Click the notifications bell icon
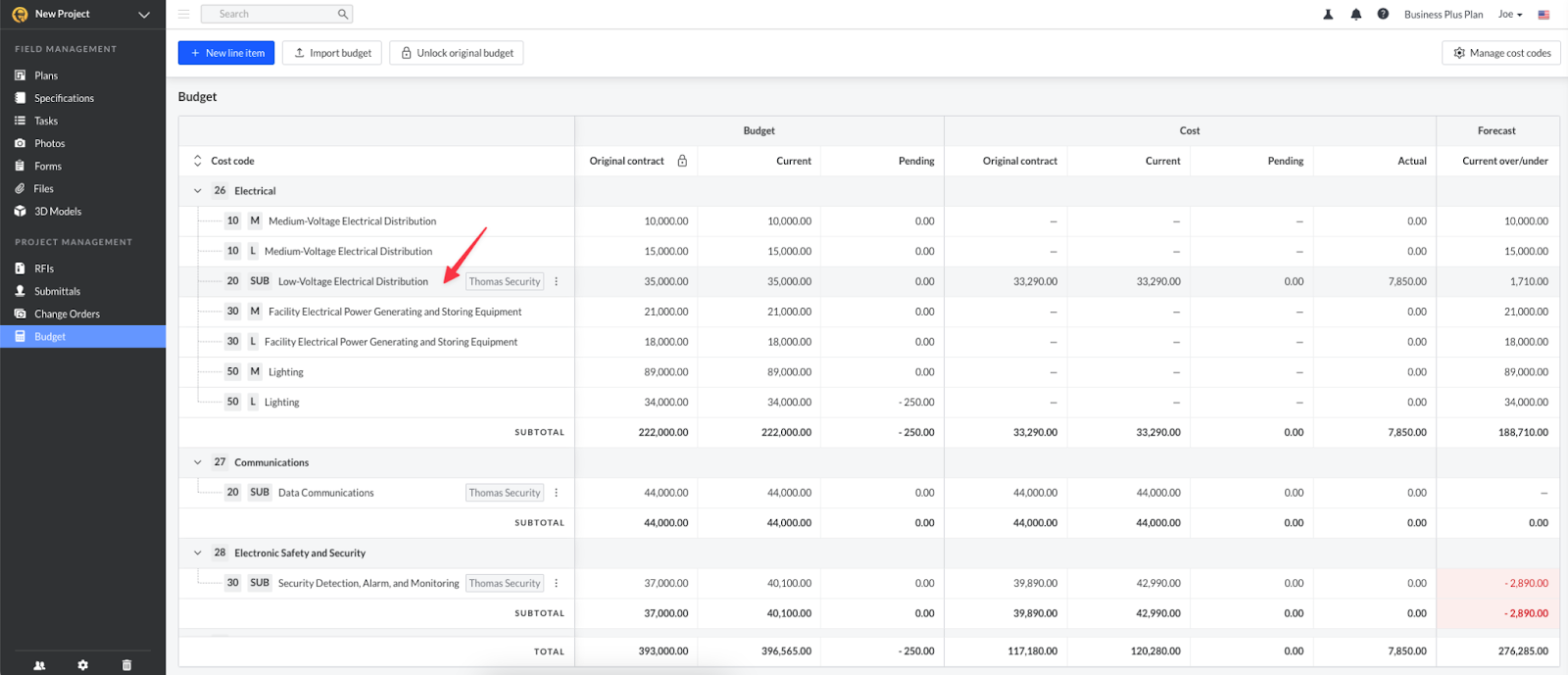This screenshot has width=1568, height=675. pyautogui.click(x=1355, y=15)
